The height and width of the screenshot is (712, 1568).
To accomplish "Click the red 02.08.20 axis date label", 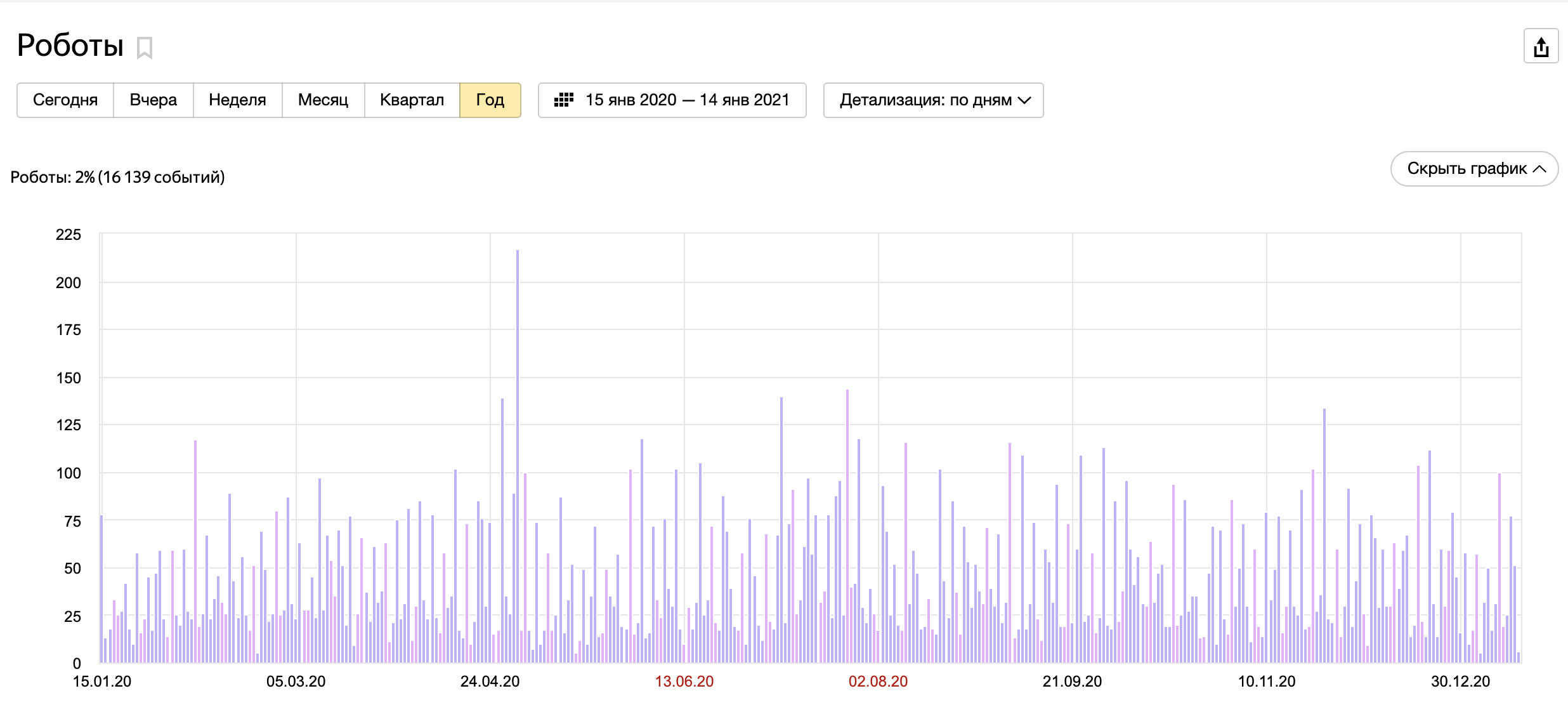I will pyautogui.click(x=878, y=682).
